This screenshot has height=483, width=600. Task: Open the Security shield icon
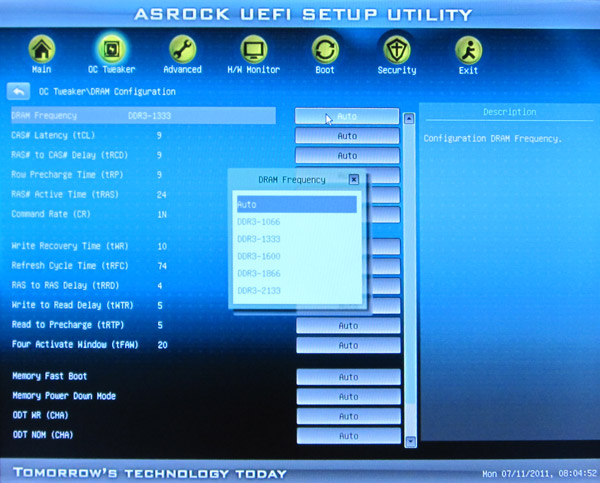396,50
